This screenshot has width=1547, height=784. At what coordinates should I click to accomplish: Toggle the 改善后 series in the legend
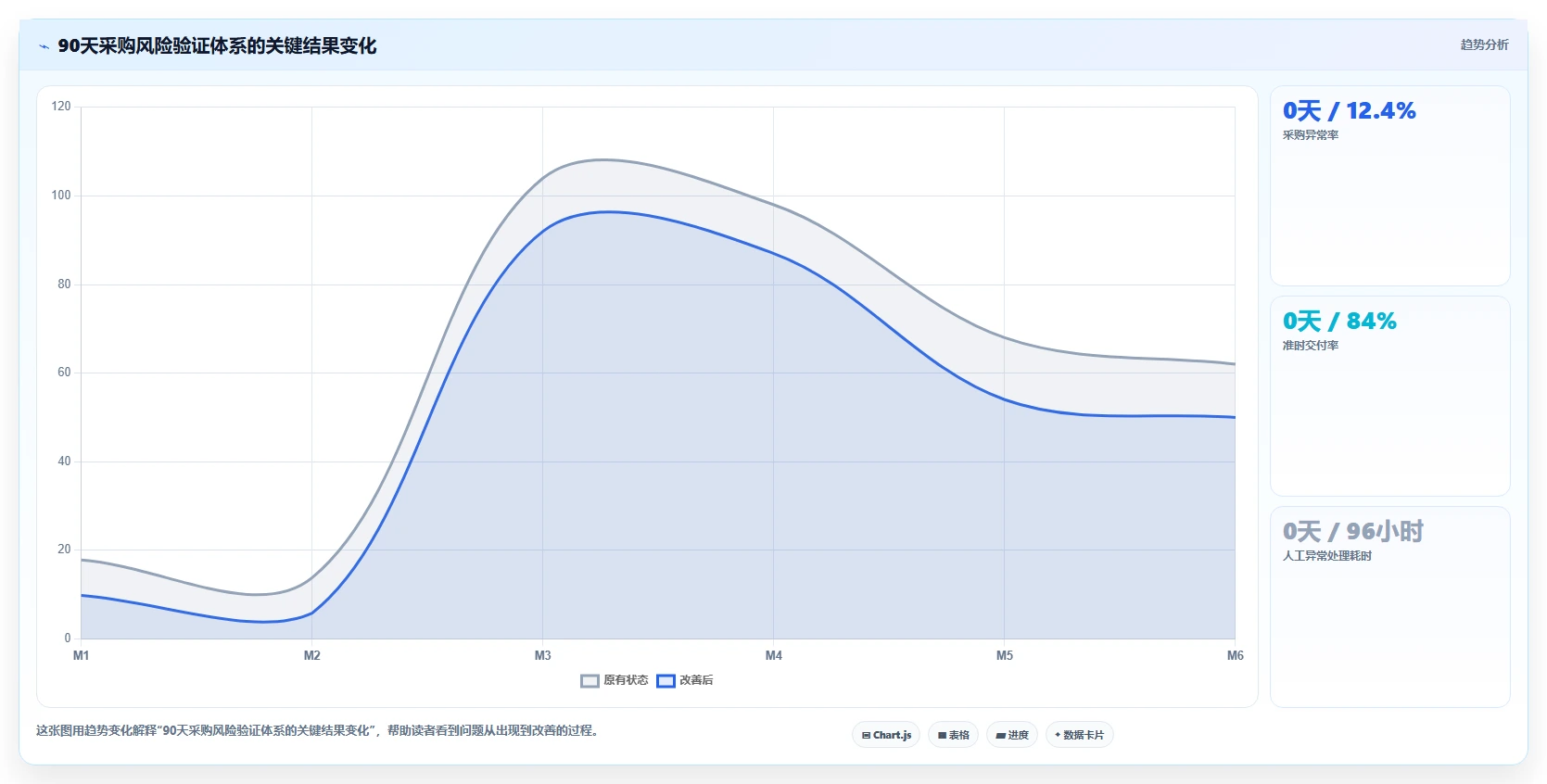coord(685,680)
